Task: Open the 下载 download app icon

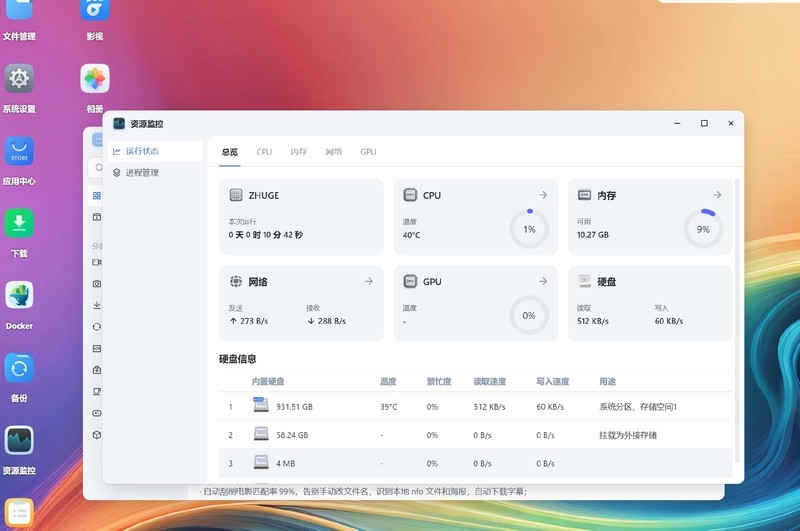Action: (19, 223)
